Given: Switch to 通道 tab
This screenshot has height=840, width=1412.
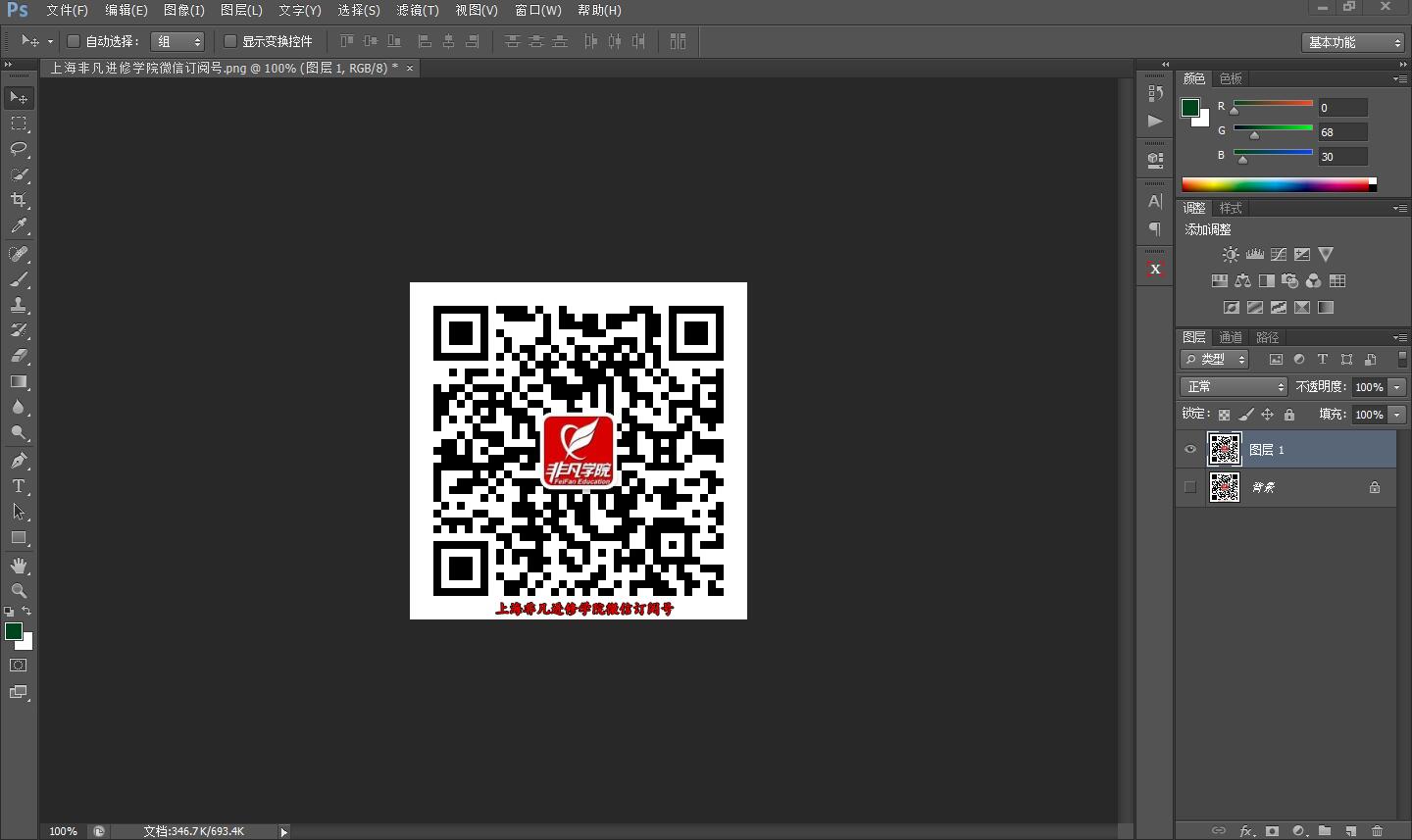Looking at the screenshot, I should [1231, 337].
